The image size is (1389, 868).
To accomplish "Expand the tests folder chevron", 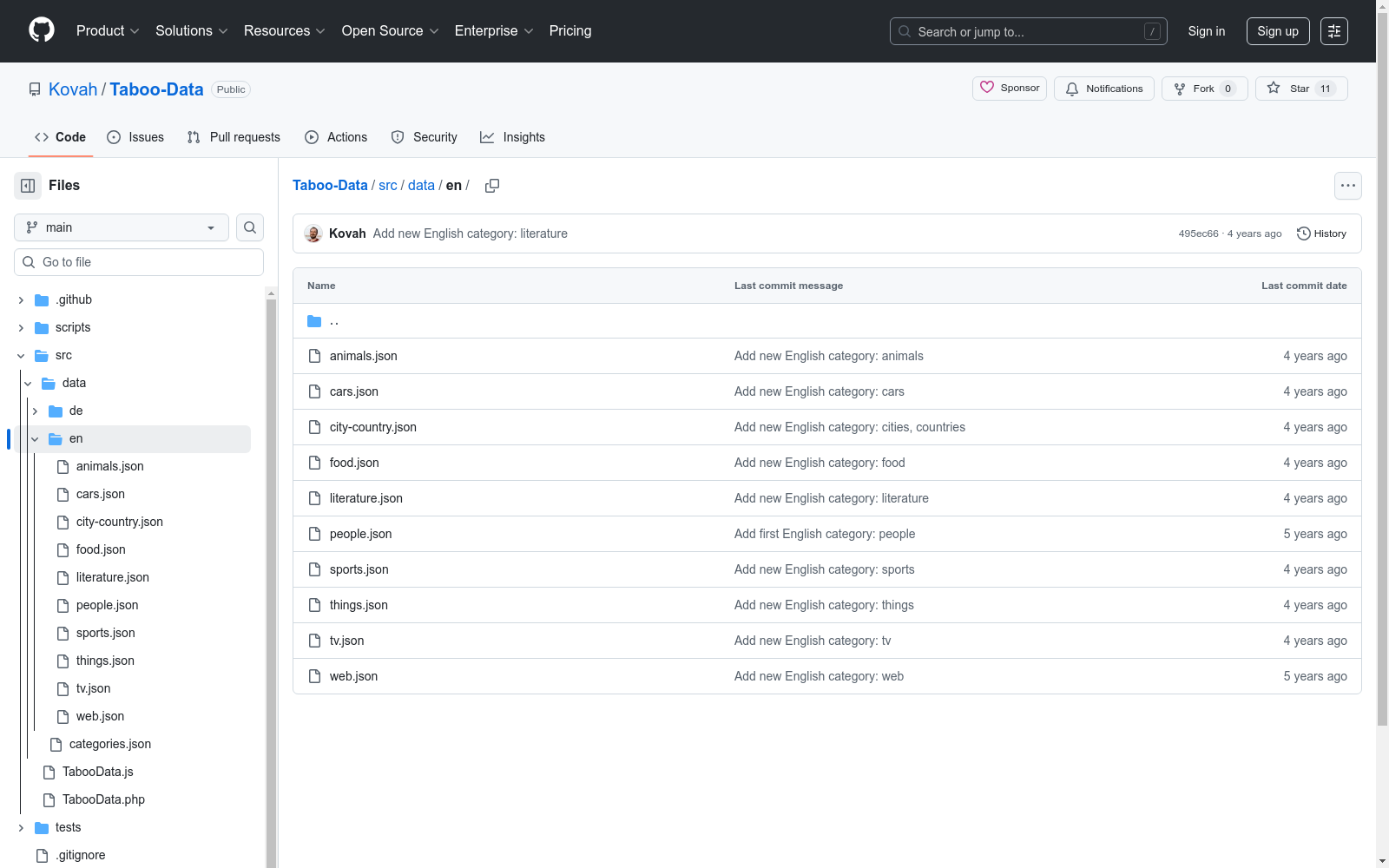I will tap(21, 828).
